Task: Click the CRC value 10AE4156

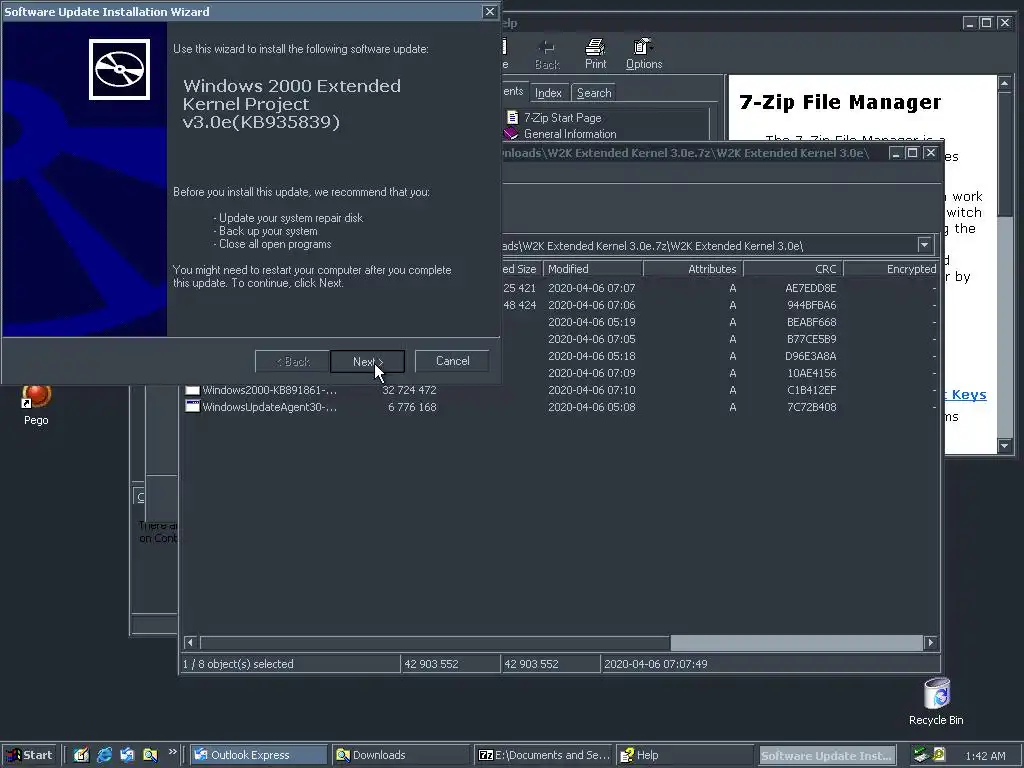Action: click(x=812, y=373)
